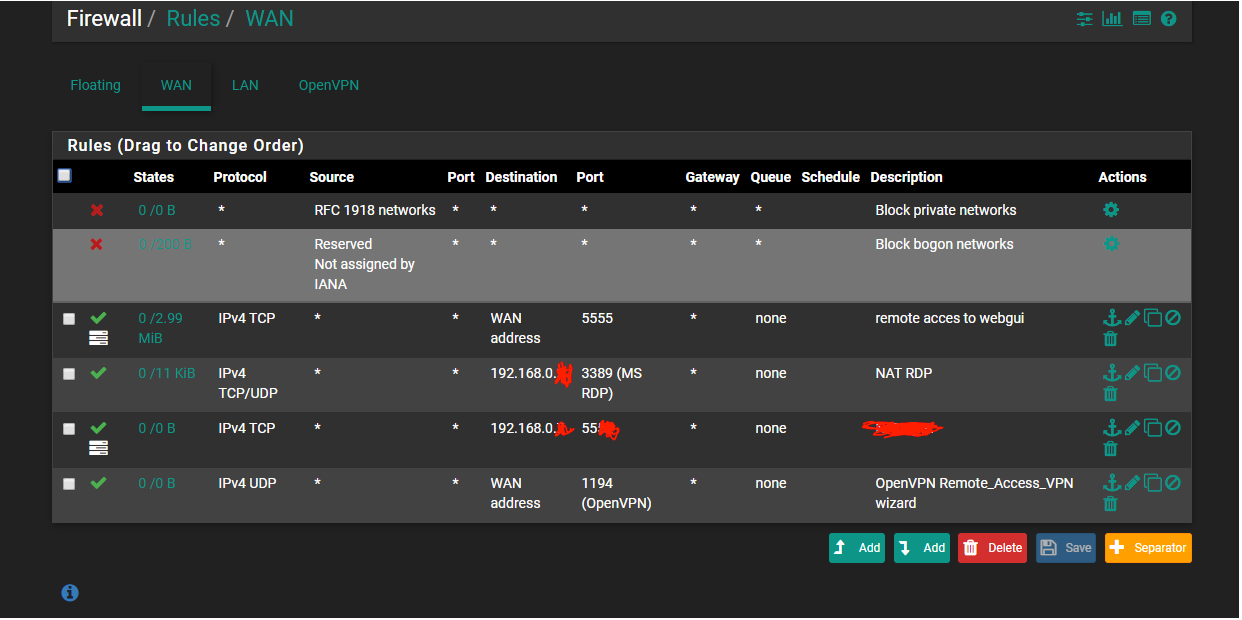Viewport: 1242px width, 620px height.
Task: Click Add rule to top button
Action: click(857, 548)
